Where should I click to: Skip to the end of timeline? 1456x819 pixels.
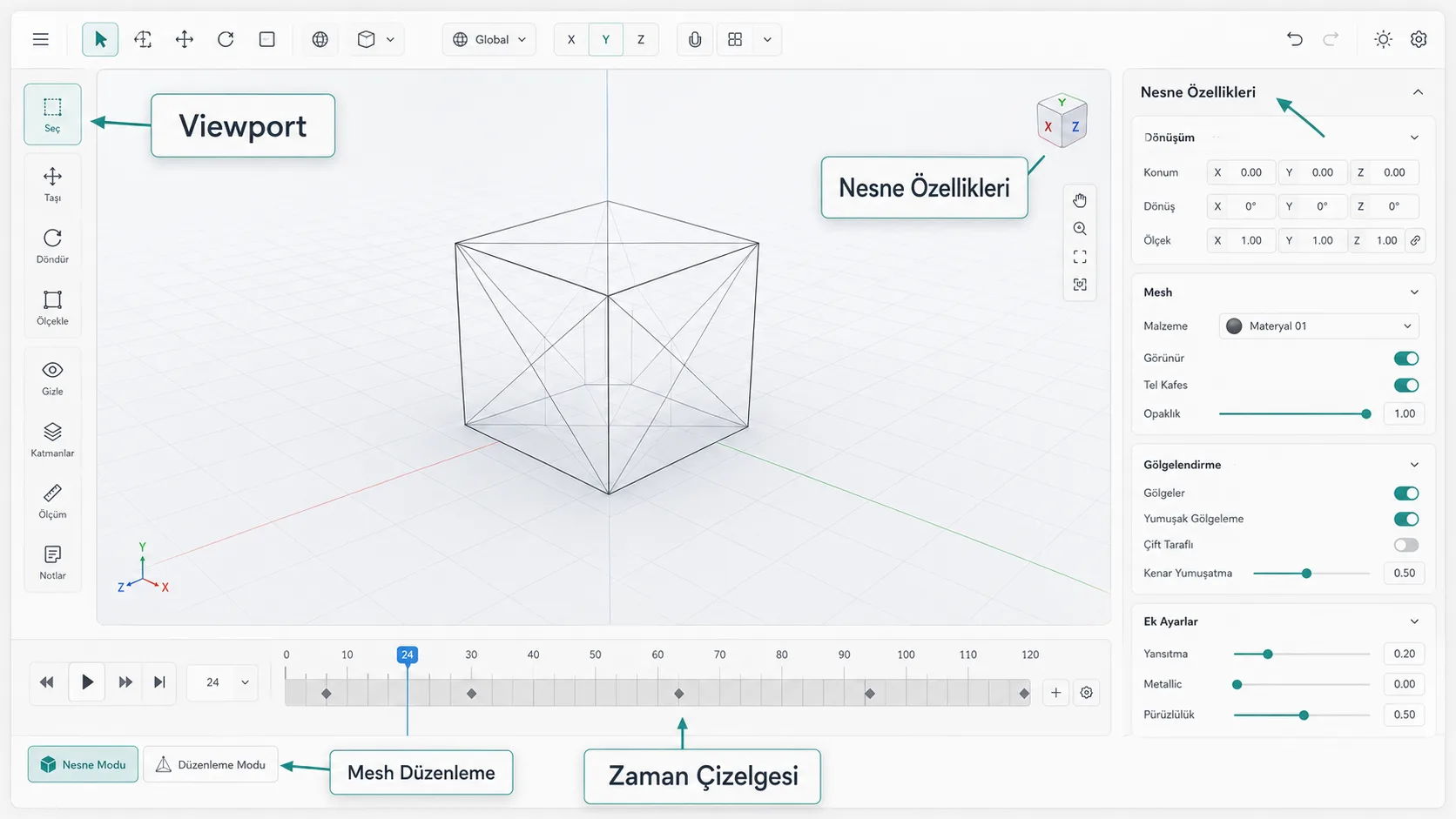point(159,682)
